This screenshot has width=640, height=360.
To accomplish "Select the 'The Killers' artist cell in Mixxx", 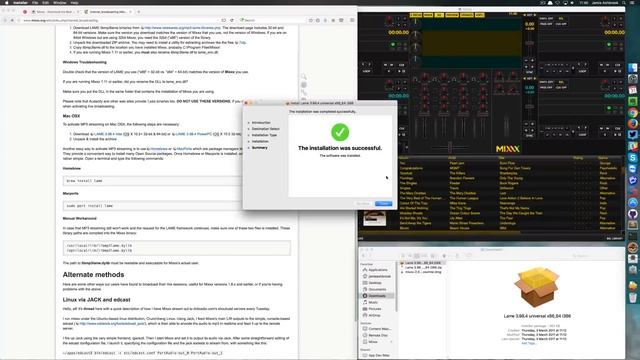I will pos(457,173).
